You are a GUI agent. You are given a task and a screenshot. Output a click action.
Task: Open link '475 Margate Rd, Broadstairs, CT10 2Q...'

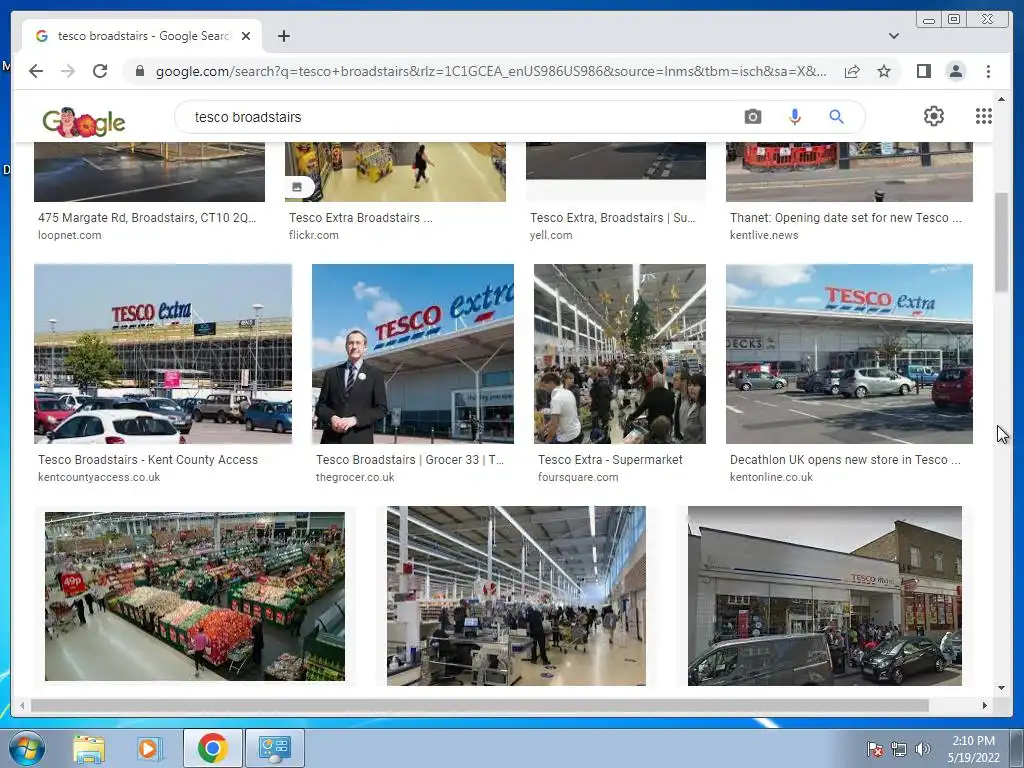coord(147,217)
